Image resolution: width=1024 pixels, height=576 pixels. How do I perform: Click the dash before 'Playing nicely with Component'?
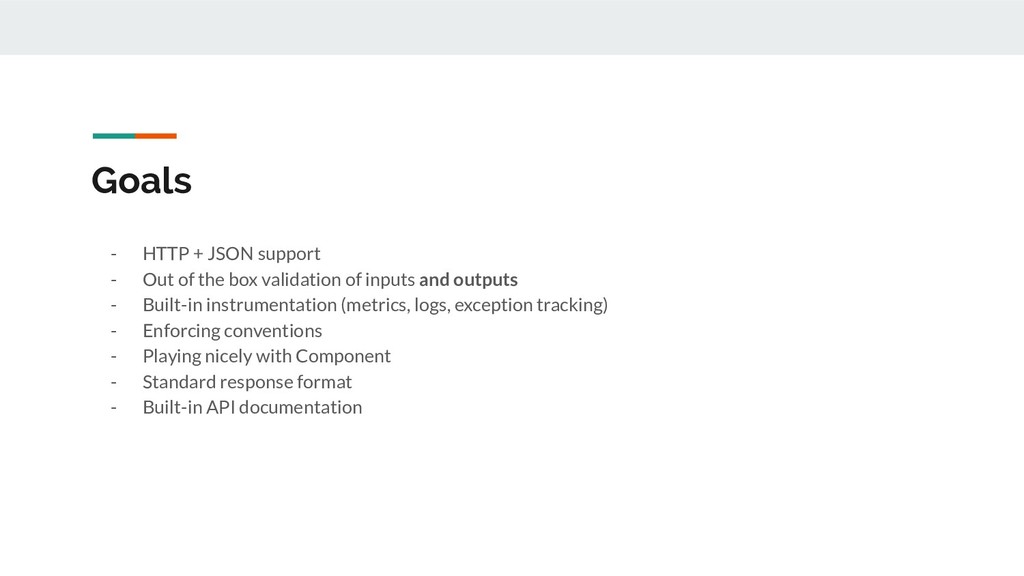pos(114,357)
